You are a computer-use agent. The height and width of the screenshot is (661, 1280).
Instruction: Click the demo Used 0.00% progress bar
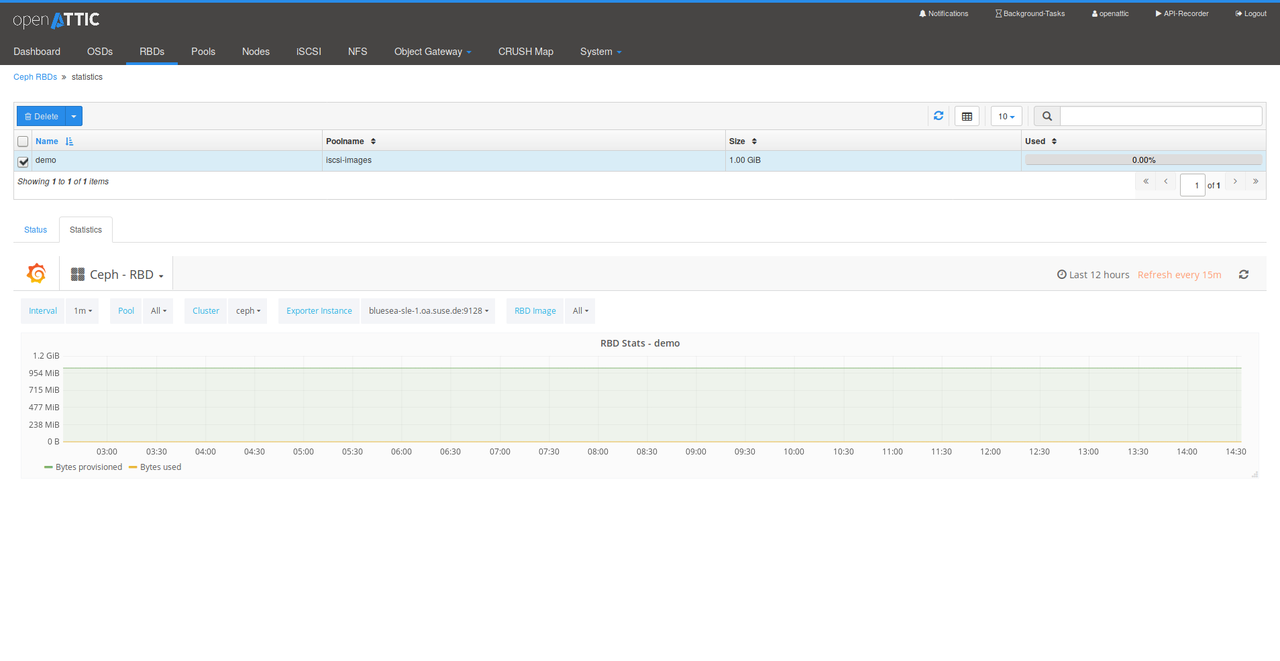pyautogui.click(x=1143, y=160)
